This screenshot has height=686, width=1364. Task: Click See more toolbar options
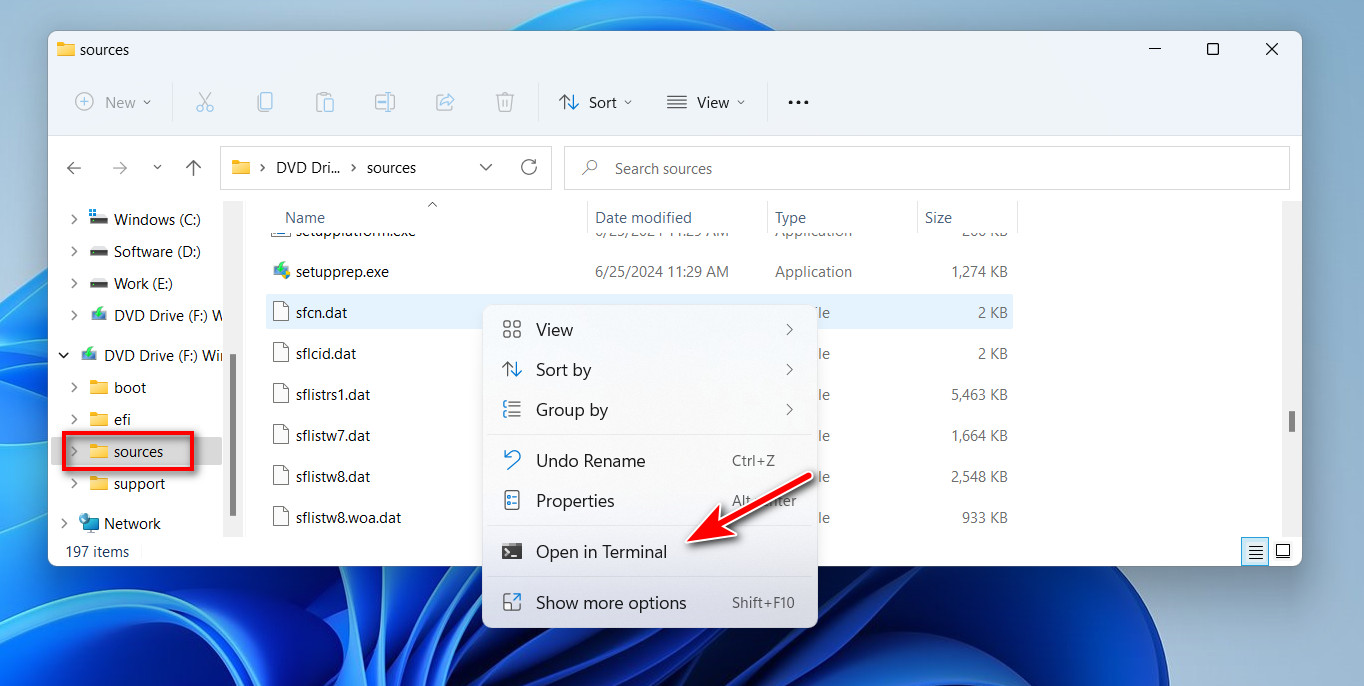point(797,101)
